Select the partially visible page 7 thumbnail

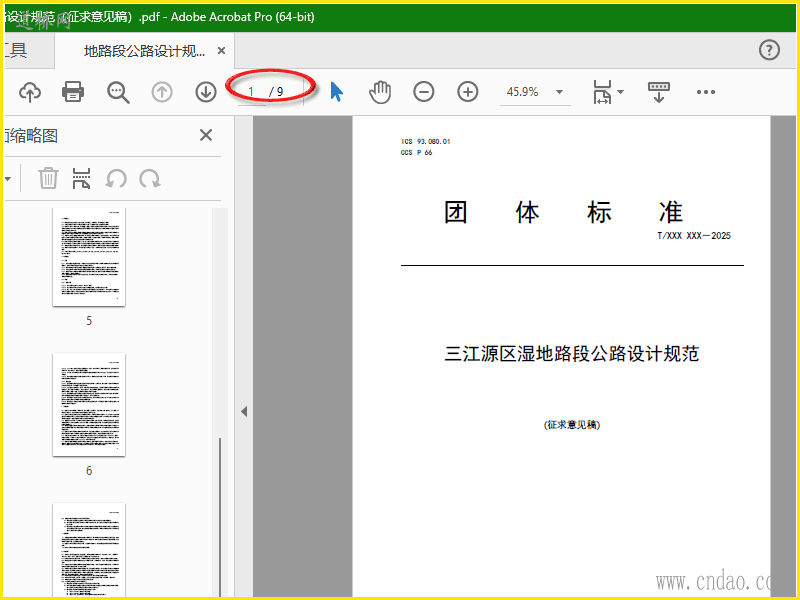pos(89,550)
